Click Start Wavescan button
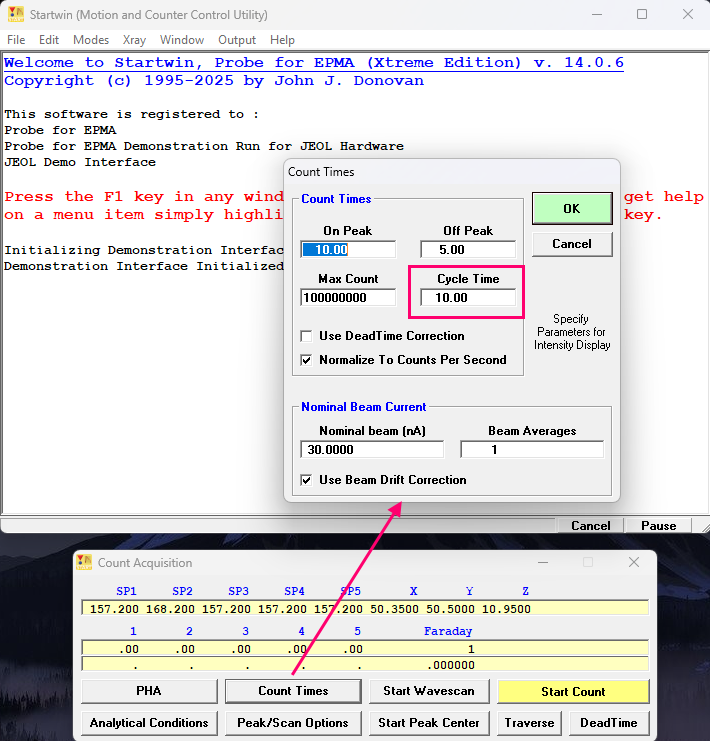This screenshot has width=710, height=741. (x=429, y=691)
